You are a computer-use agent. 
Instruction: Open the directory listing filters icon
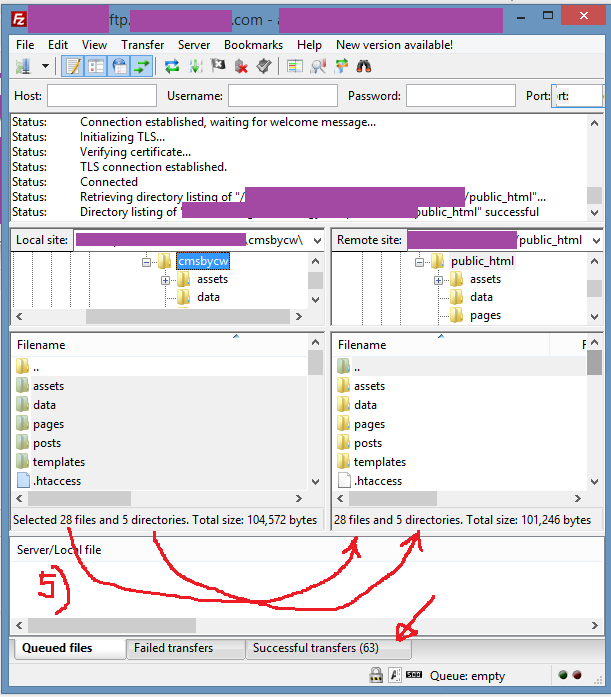click(x=295, y=67)
